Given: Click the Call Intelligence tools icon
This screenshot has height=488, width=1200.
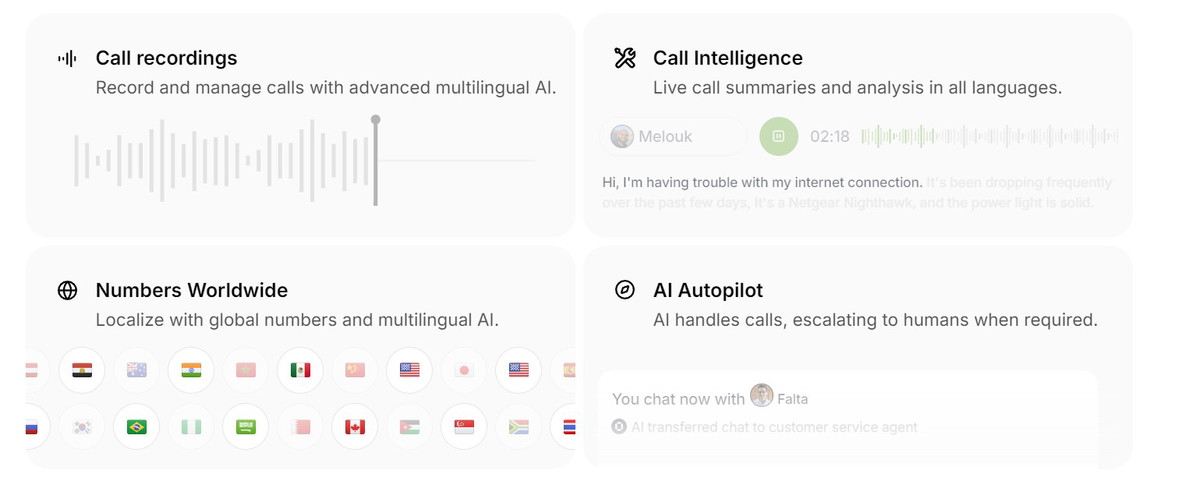Looking at the screenshot, I should click(625, 58).
